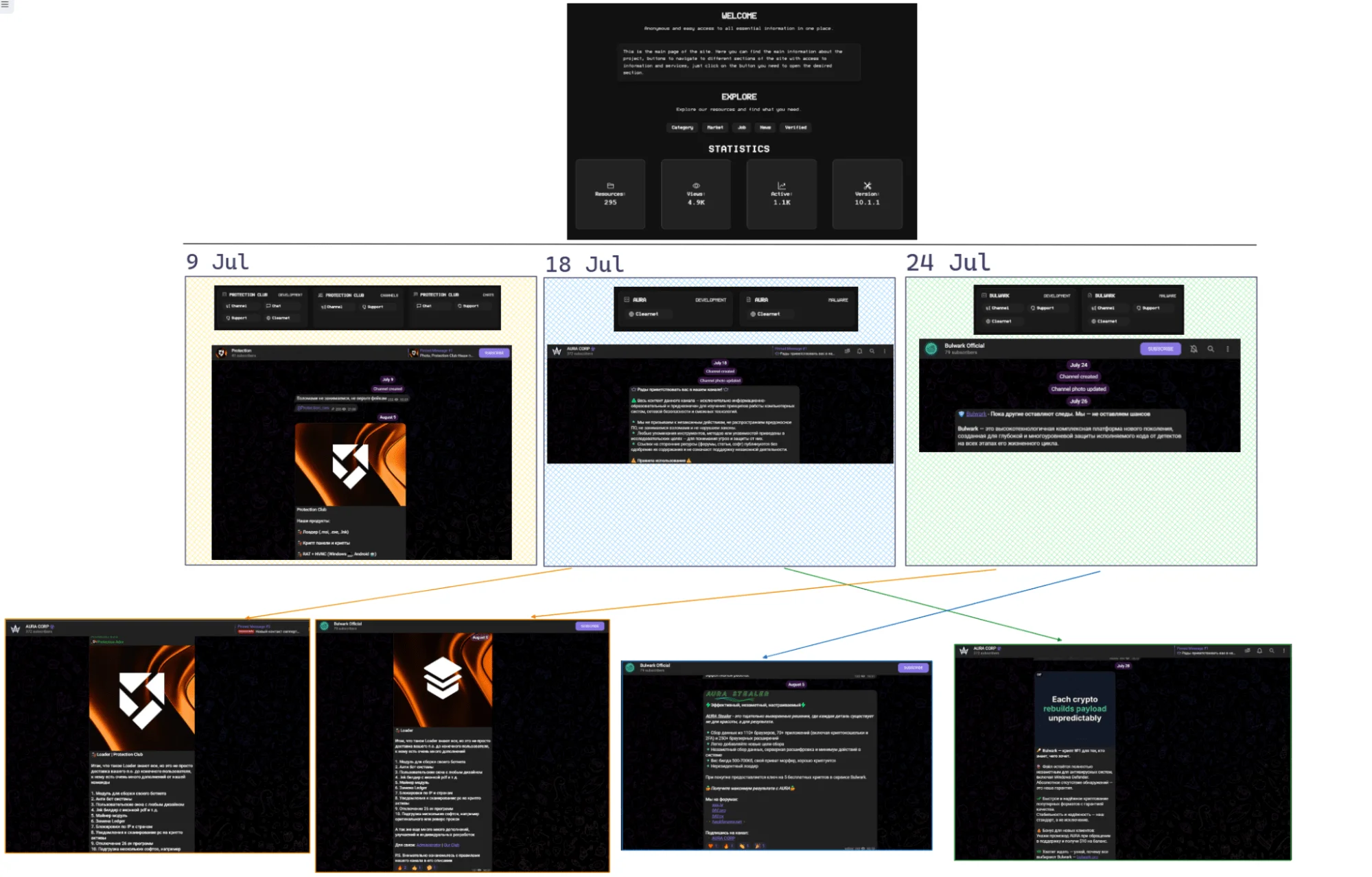This screenshot has height=877, width=1372.
Task: Open the News section button
Action: click(x=765, y=128)
